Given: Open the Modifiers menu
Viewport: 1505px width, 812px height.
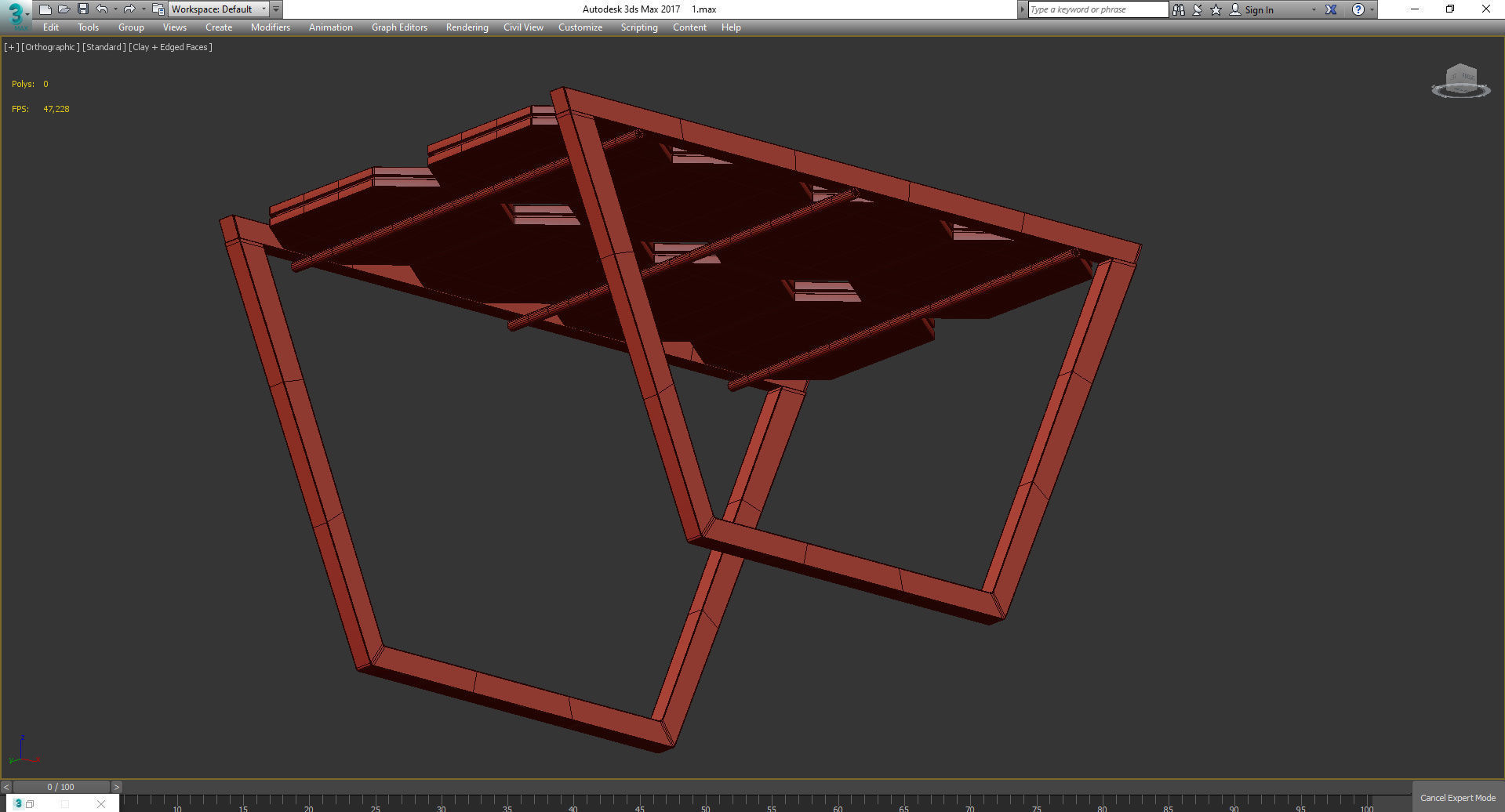Looking at the screenshot, I should tap(271, 27).
